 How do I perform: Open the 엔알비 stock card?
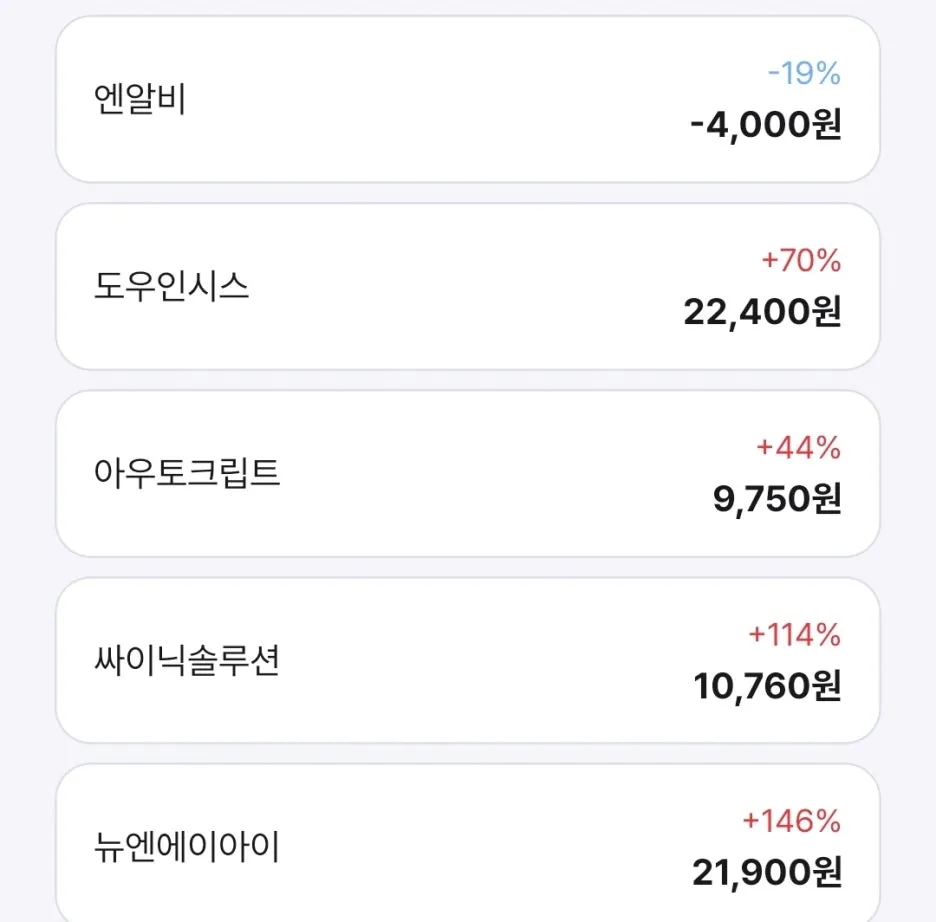[x=468, y=100]
